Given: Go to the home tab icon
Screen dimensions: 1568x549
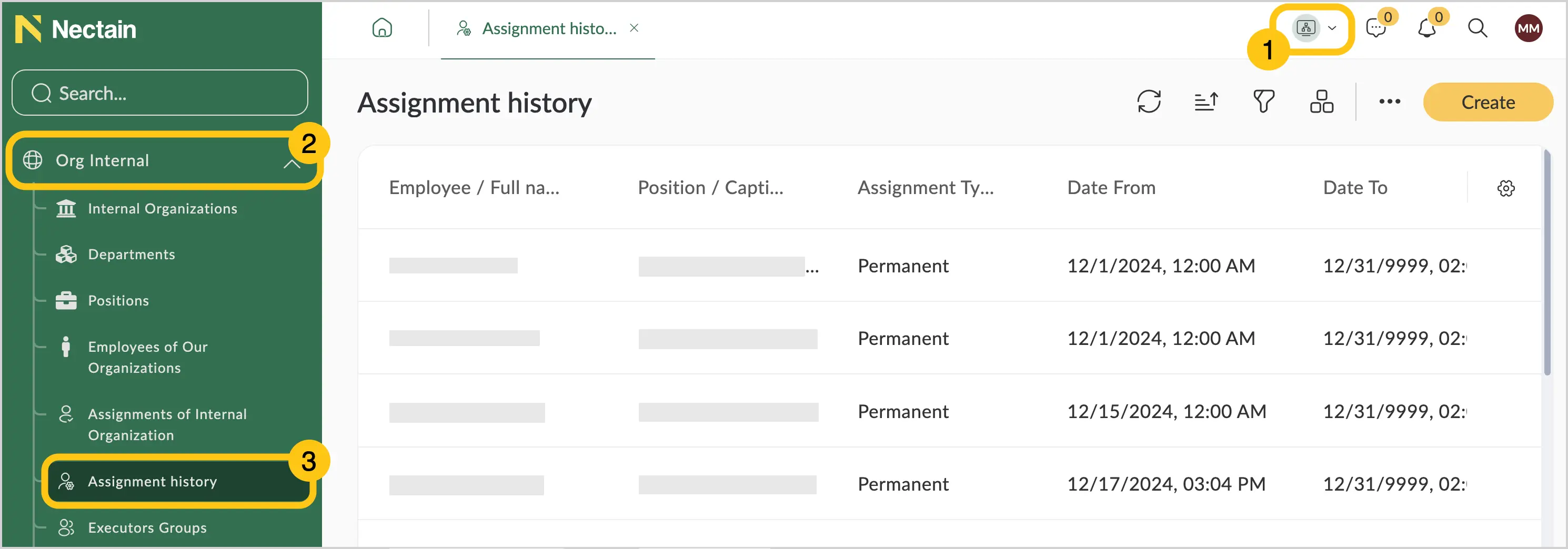Looking at the screenshot, I should click(381, 28).
